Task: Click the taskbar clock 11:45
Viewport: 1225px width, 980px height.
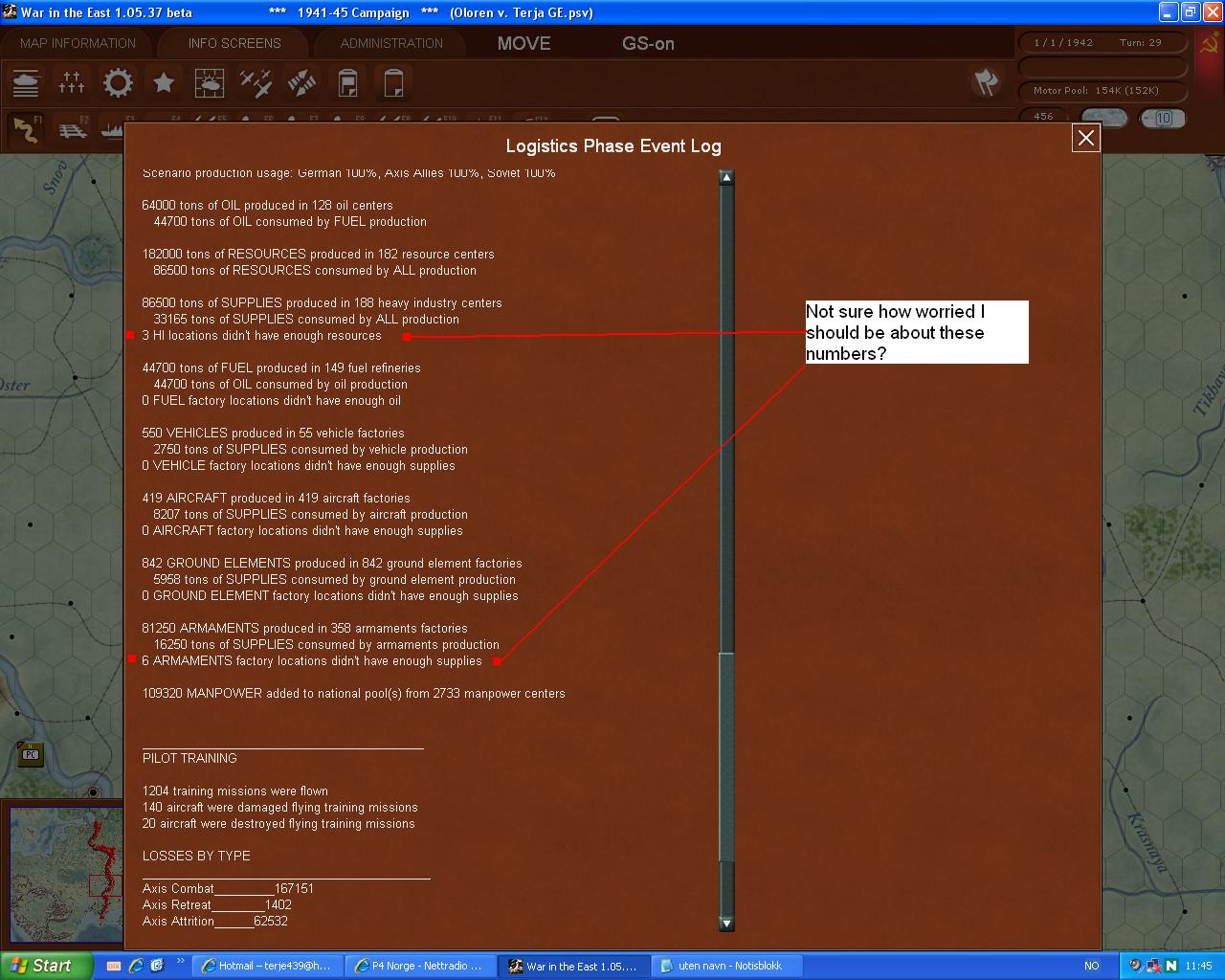Action: point(1198,966)
